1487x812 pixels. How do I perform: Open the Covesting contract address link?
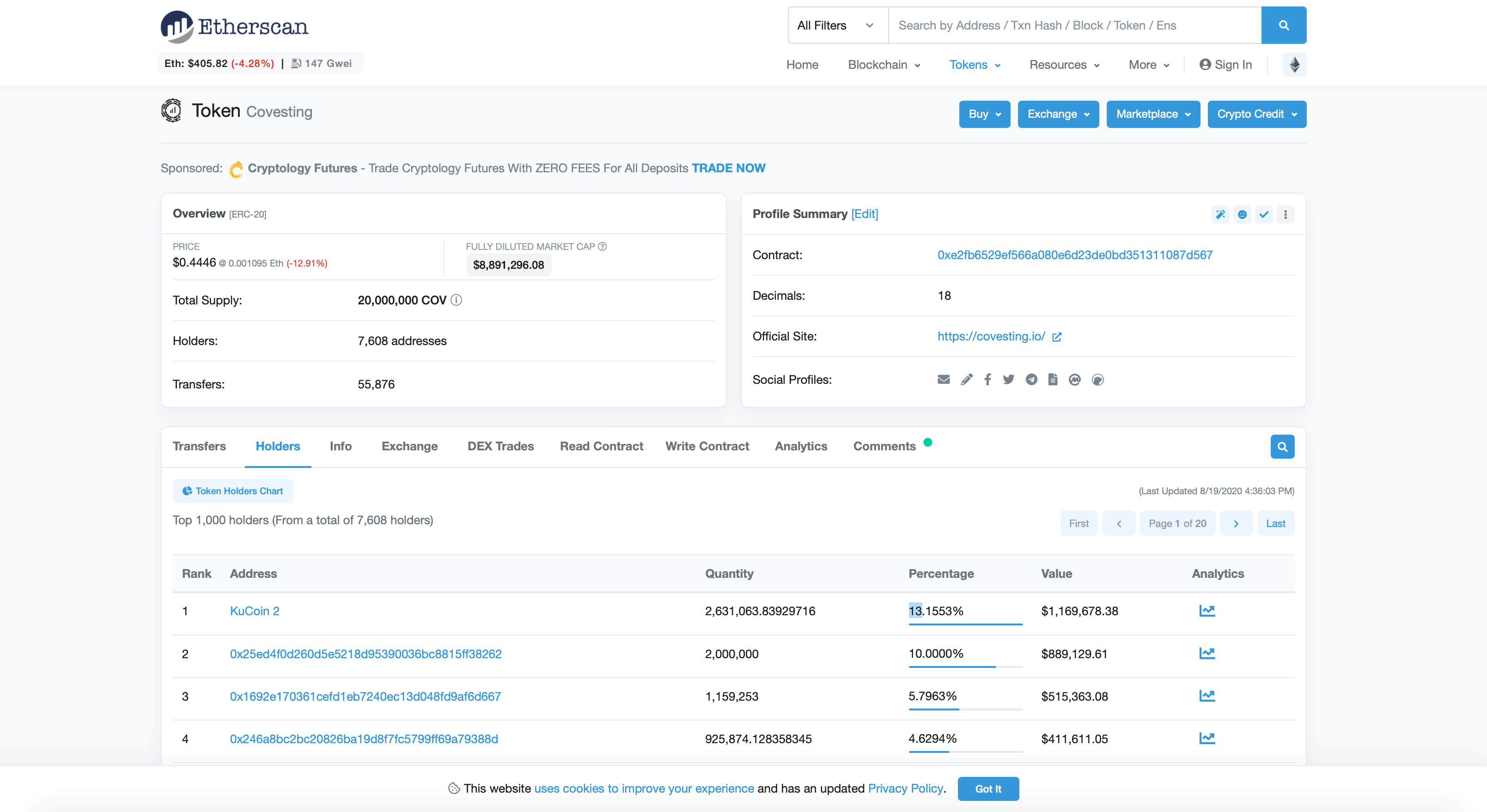point(1075,255)
